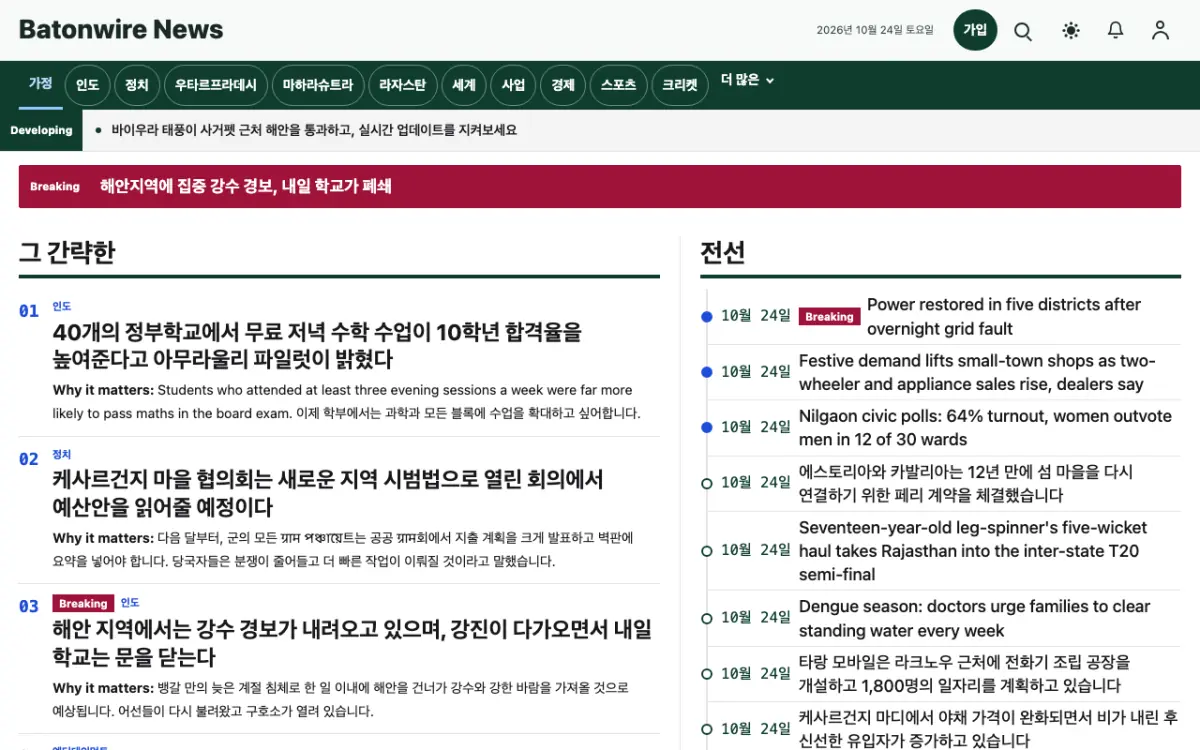Viewport: 1200px width, 750px height.
Task: Open the 사업 business section
Action: click(514, 86)
